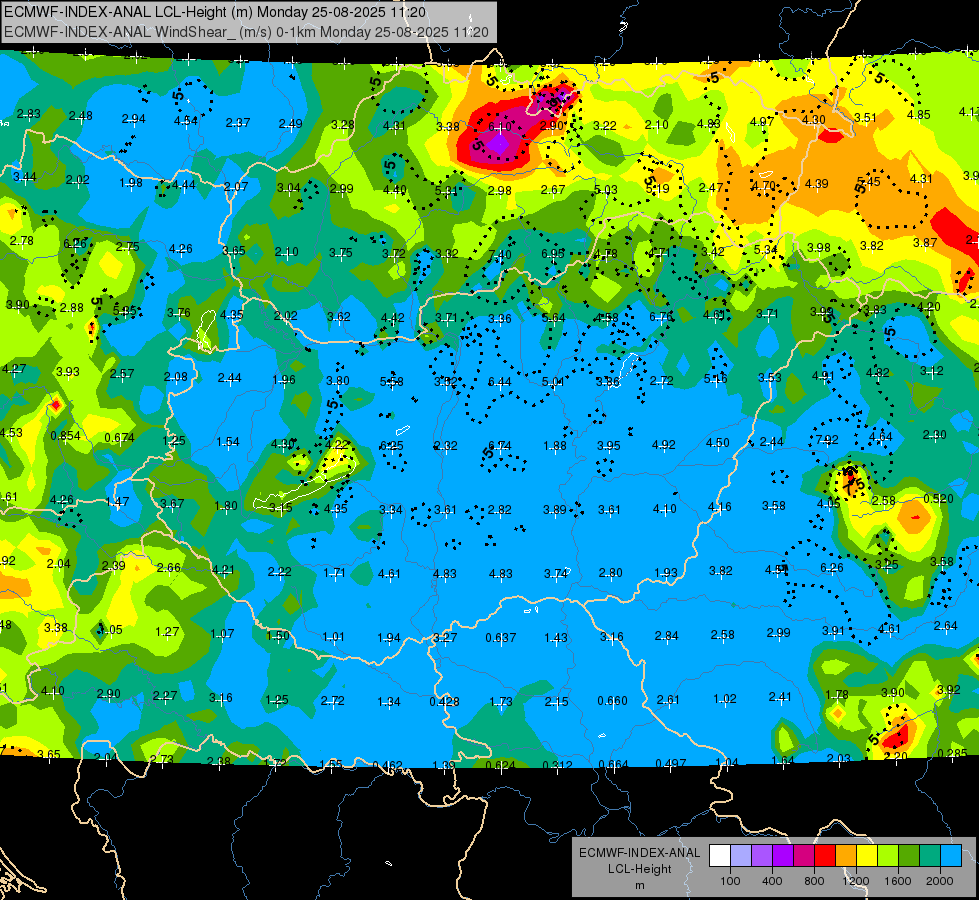Click the legend label LCL-Height
This screenshot has width=979, height=900.
[x=639, y=869]
